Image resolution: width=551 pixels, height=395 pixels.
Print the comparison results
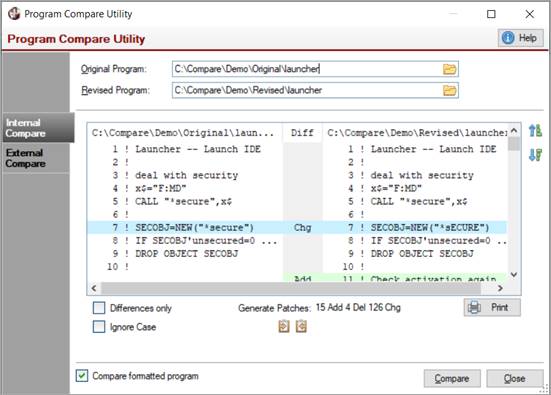click(x=492, y=307)
